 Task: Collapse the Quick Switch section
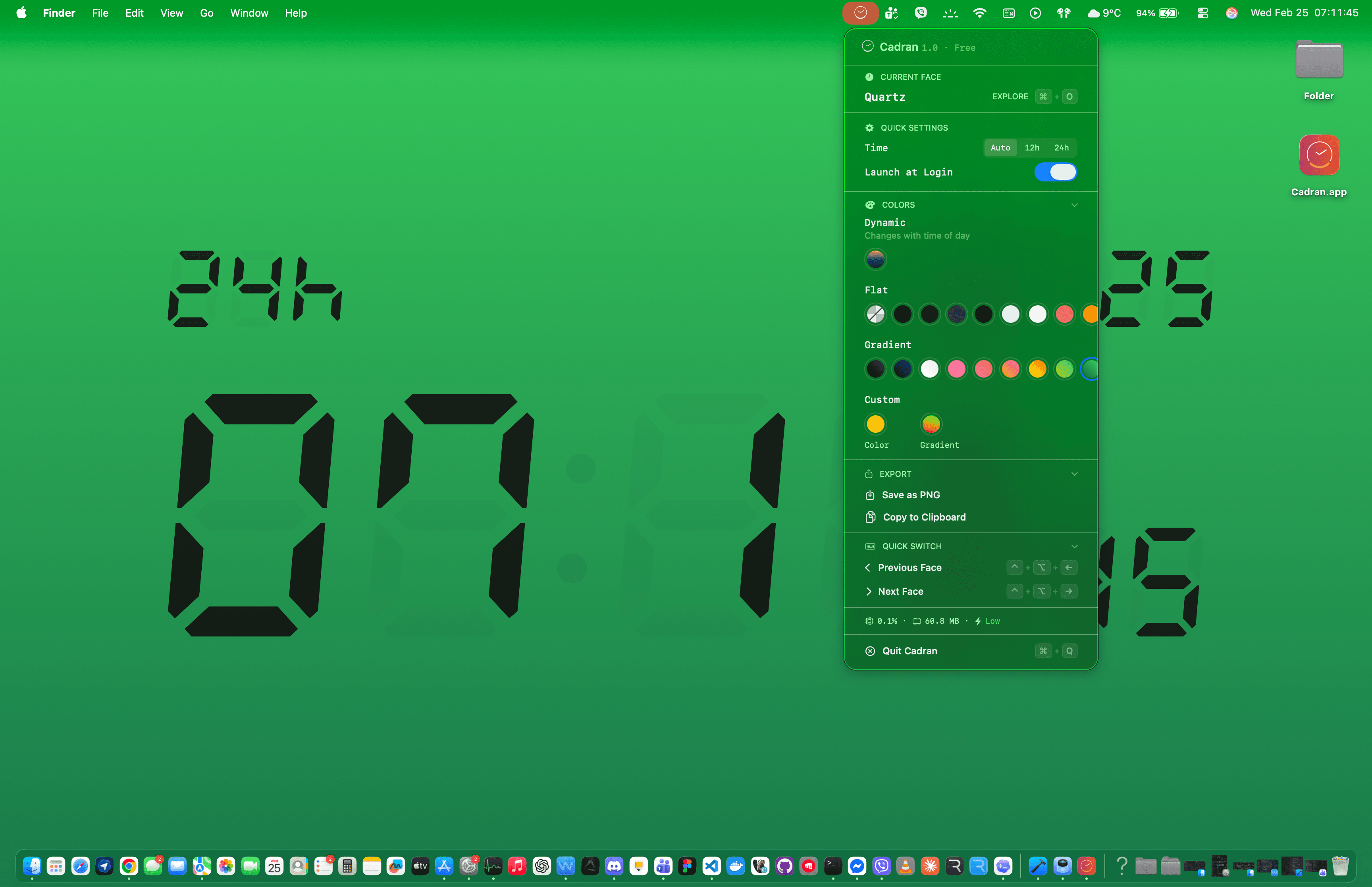[1074, 546]
